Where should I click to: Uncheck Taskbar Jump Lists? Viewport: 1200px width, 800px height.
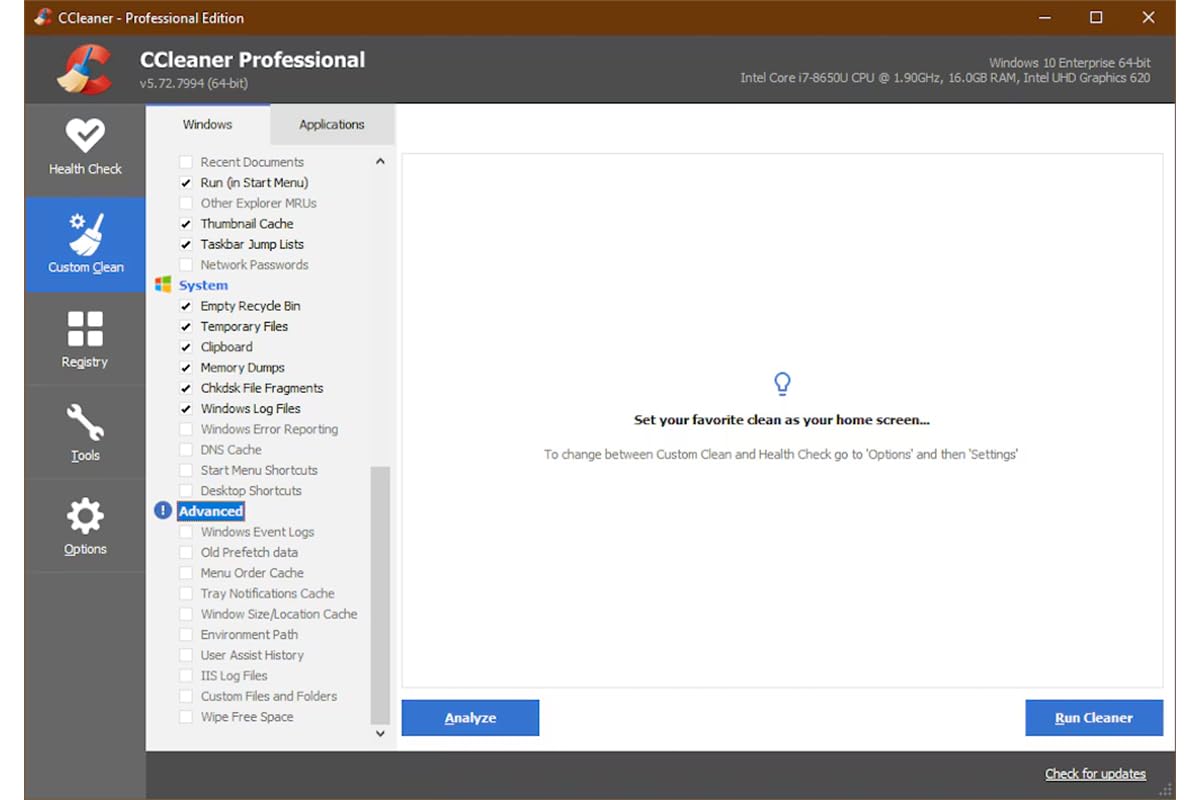coord(186,244)
